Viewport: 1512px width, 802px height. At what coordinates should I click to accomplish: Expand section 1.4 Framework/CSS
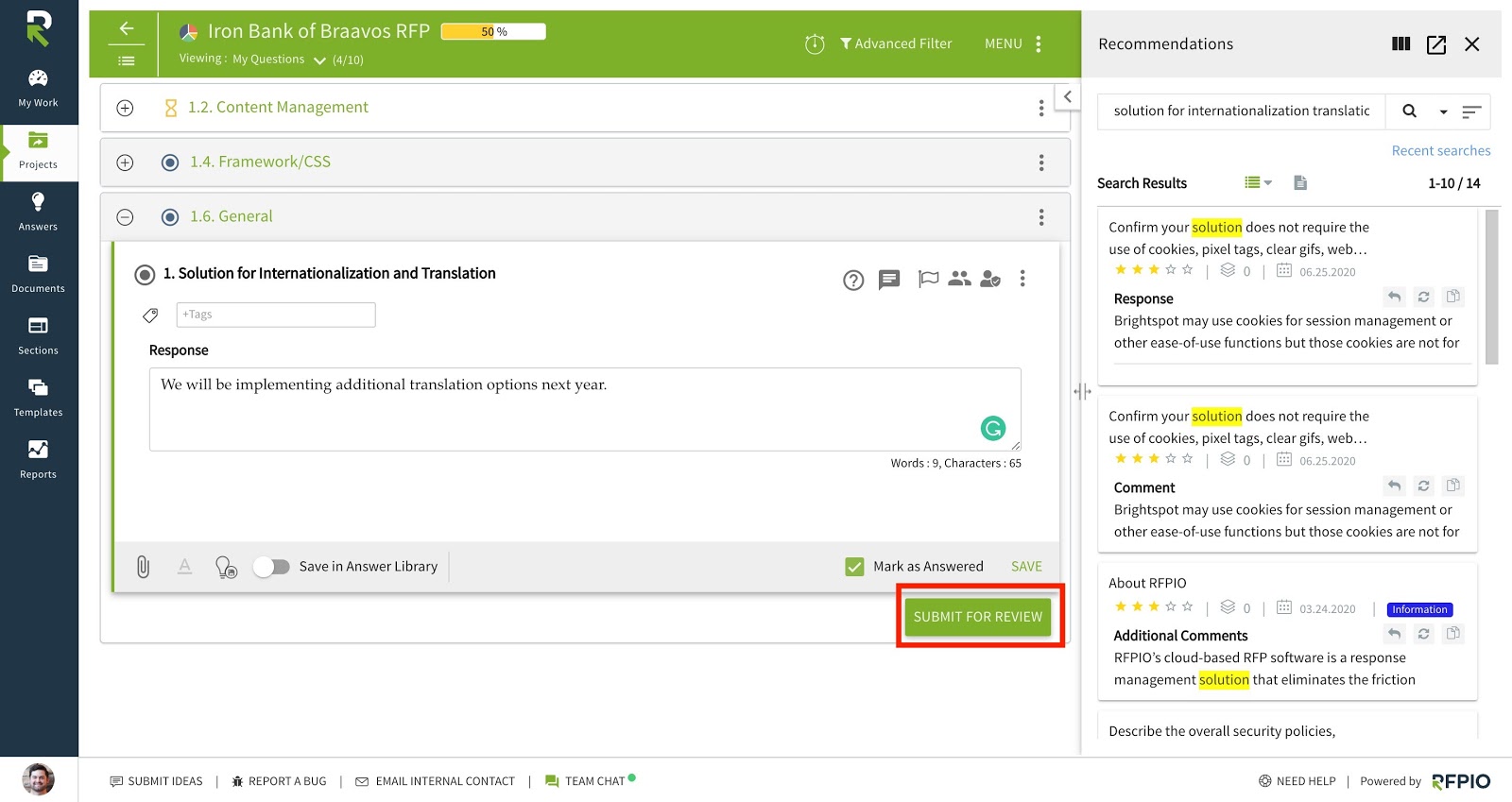pos(125,162)
